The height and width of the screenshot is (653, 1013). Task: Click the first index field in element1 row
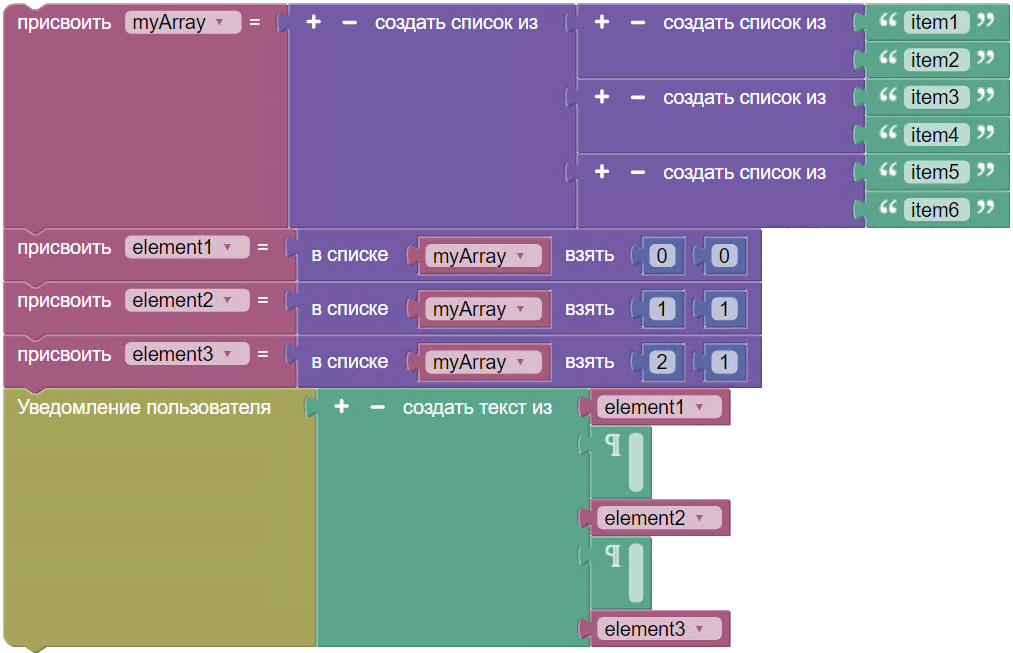coord(662,256)
